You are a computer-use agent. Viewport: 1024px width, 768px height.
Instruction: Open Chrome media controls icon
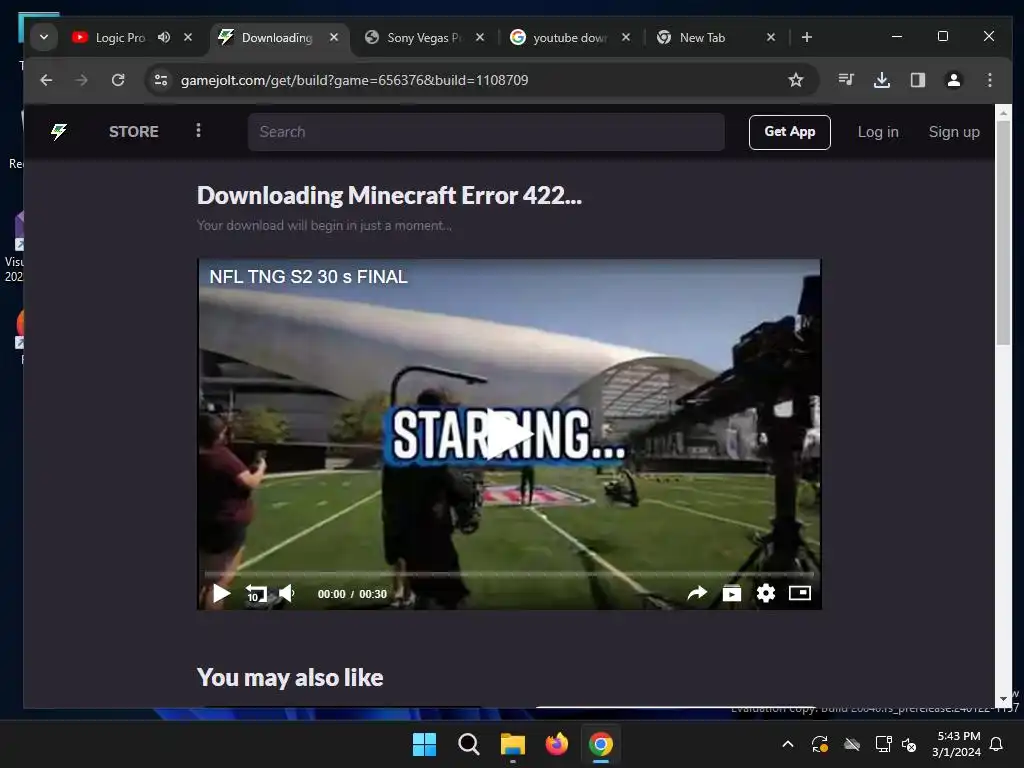click(x=846, y=80)
